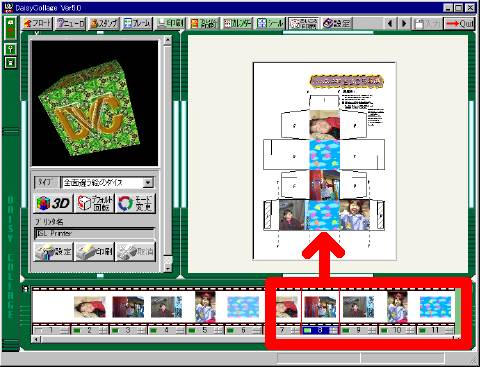This screenshot has width=480, height=367.
Task: Open the スタンプ (Stamp) toolbar tool
Action: click(x=104, y=23)
